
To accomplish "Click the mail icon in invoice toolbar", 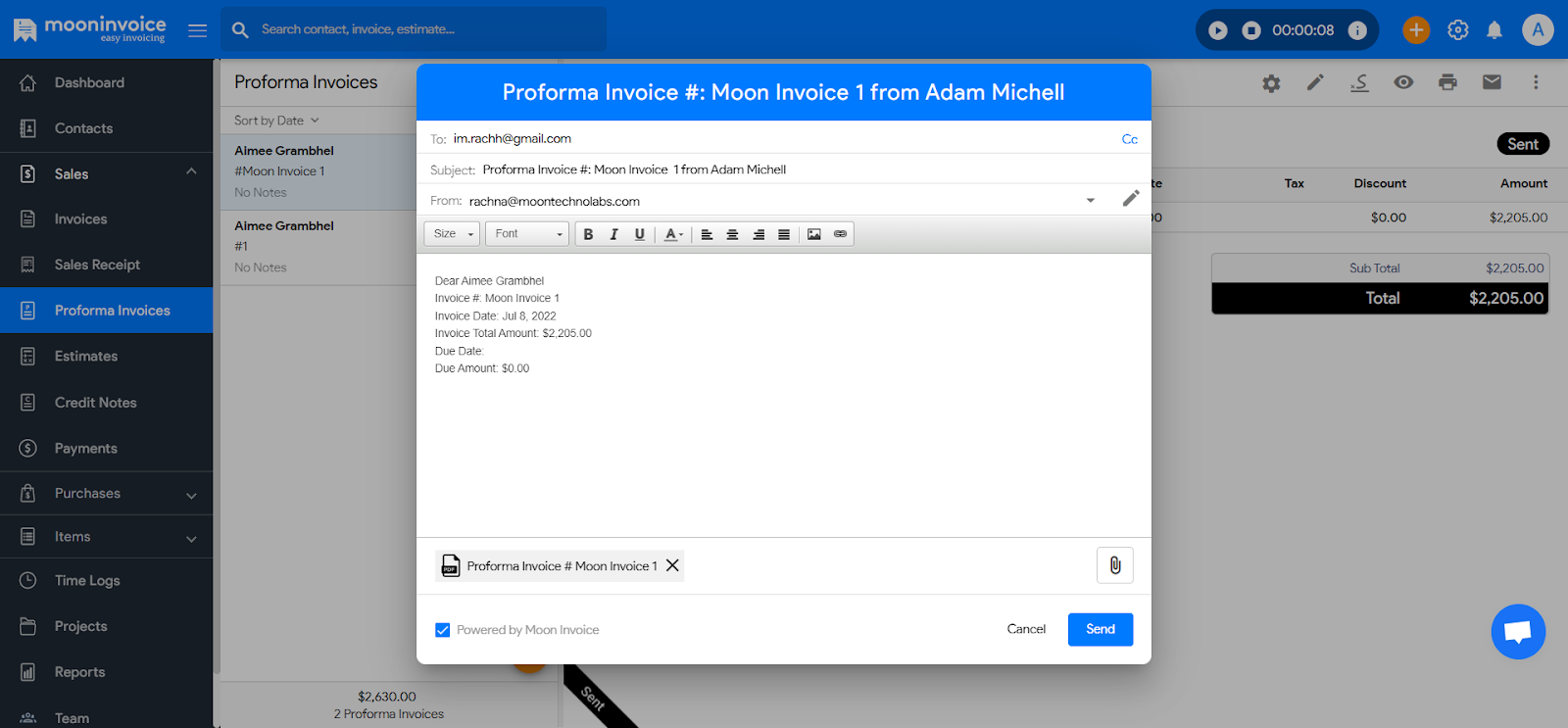I will (x=1492, y=82).
